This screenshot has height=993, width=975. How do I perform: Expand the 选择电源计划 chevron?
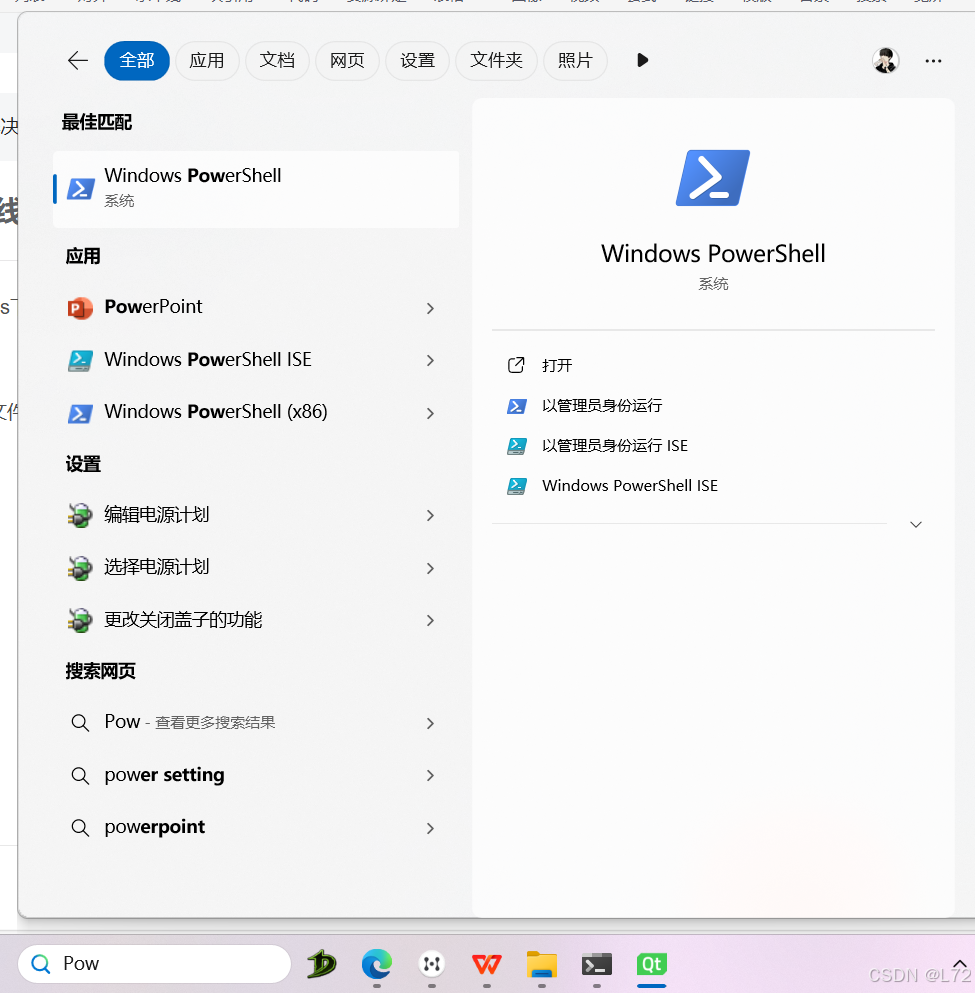[x=431, y=568]
